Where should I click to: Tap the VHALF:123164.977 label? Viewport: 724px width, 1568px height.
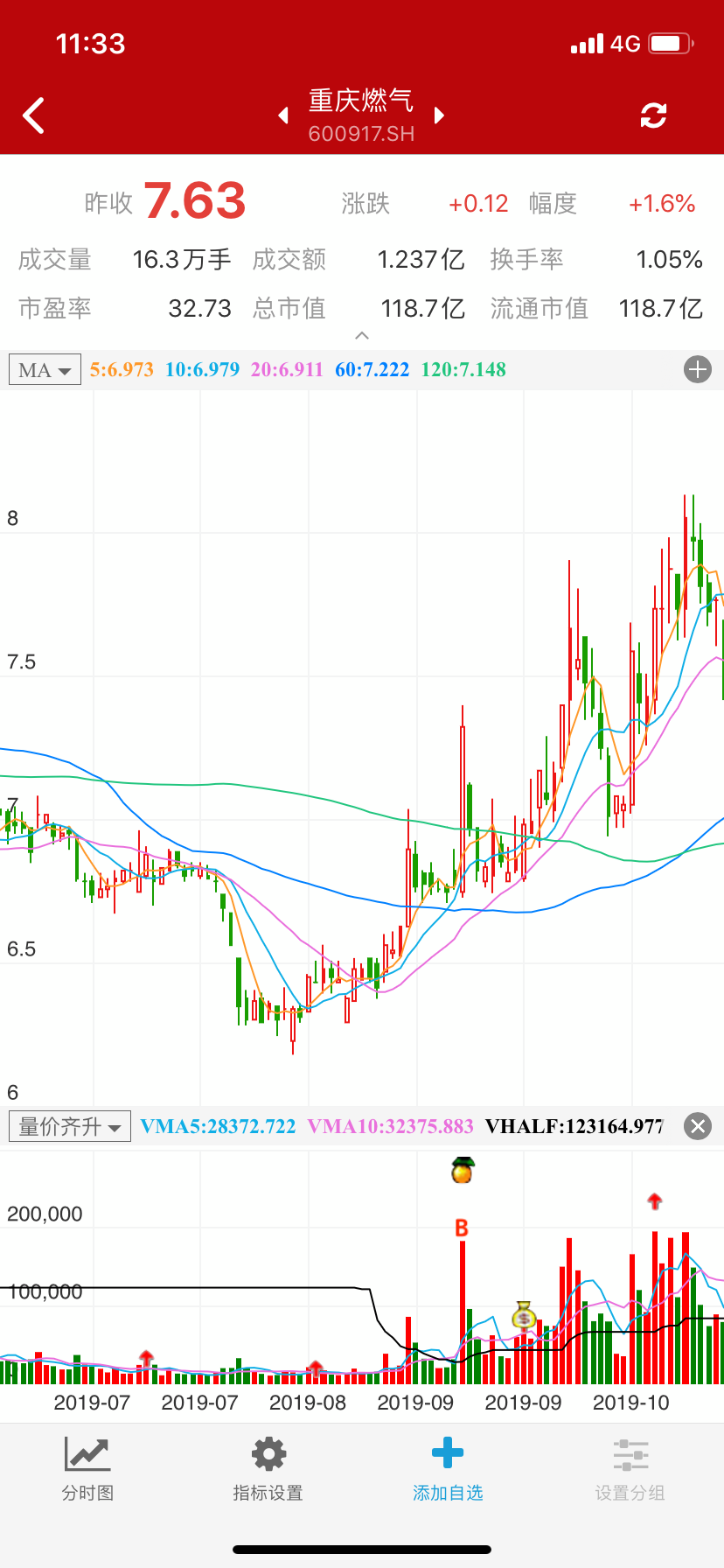(x=574, y=1126)
